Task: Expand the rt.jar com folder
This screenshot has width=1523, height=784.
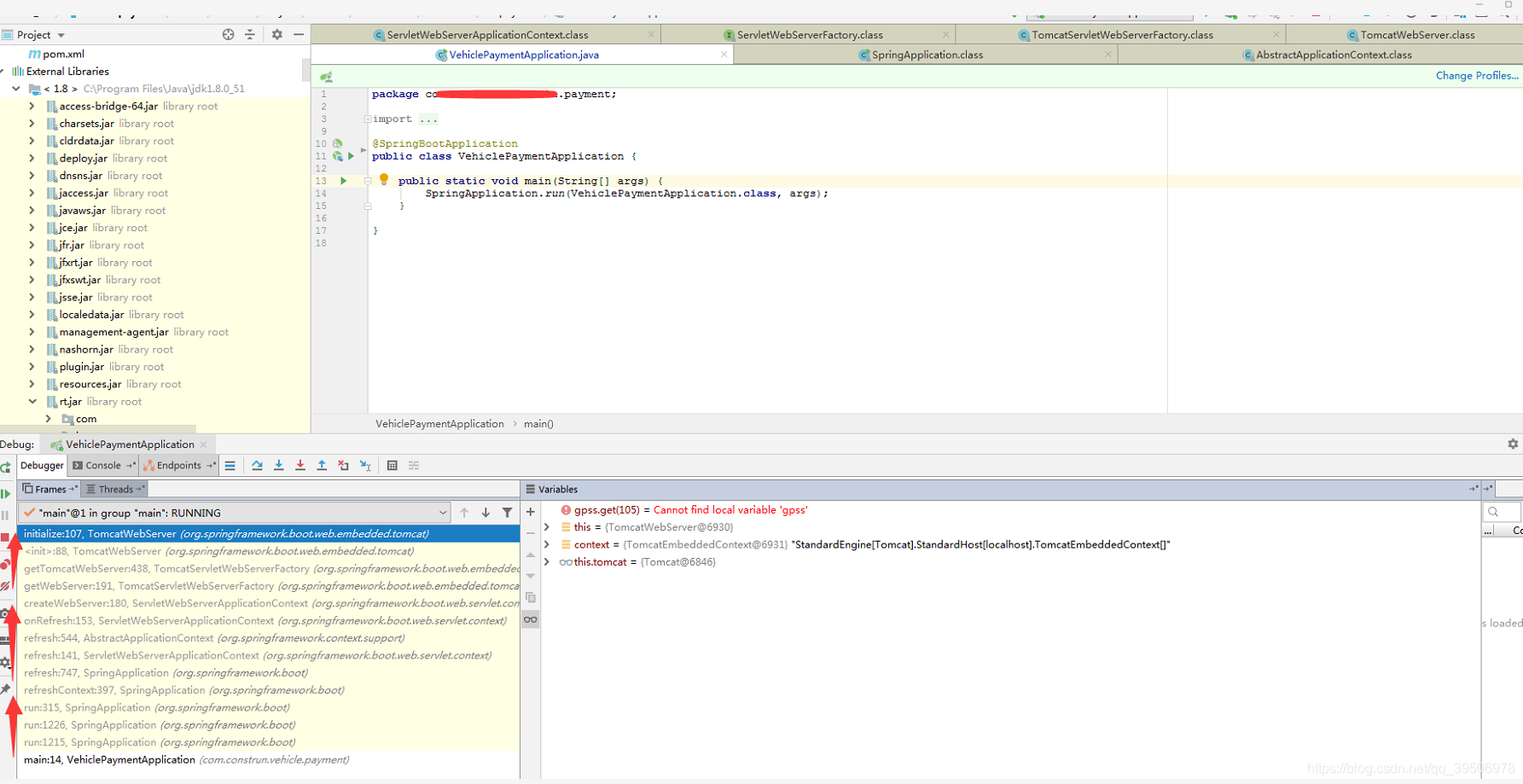Action: click(49, 419)
